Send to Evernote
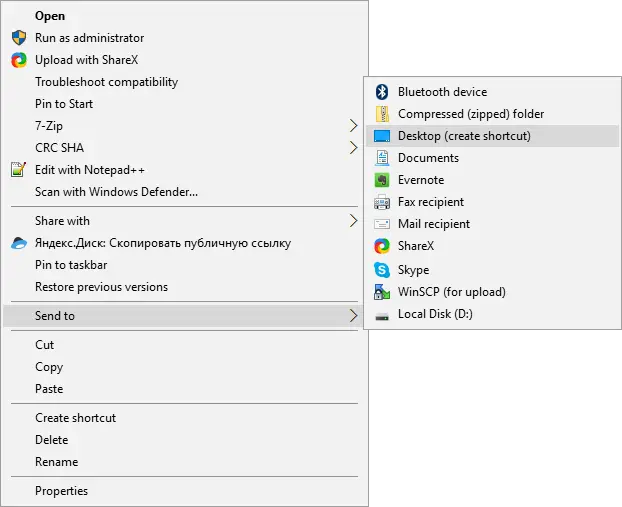 [x=492, y=180]
